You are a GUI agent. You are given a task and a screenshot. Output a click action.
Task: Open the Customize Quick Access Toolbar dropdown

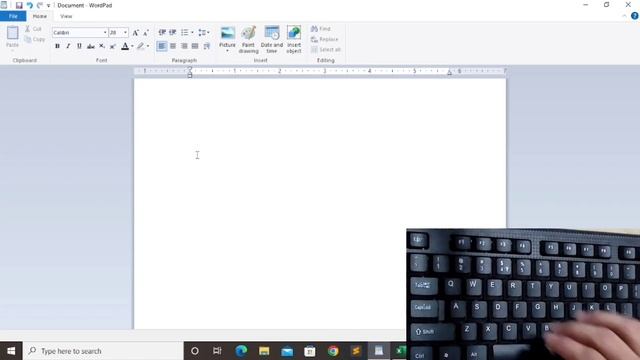click(48, 6)
